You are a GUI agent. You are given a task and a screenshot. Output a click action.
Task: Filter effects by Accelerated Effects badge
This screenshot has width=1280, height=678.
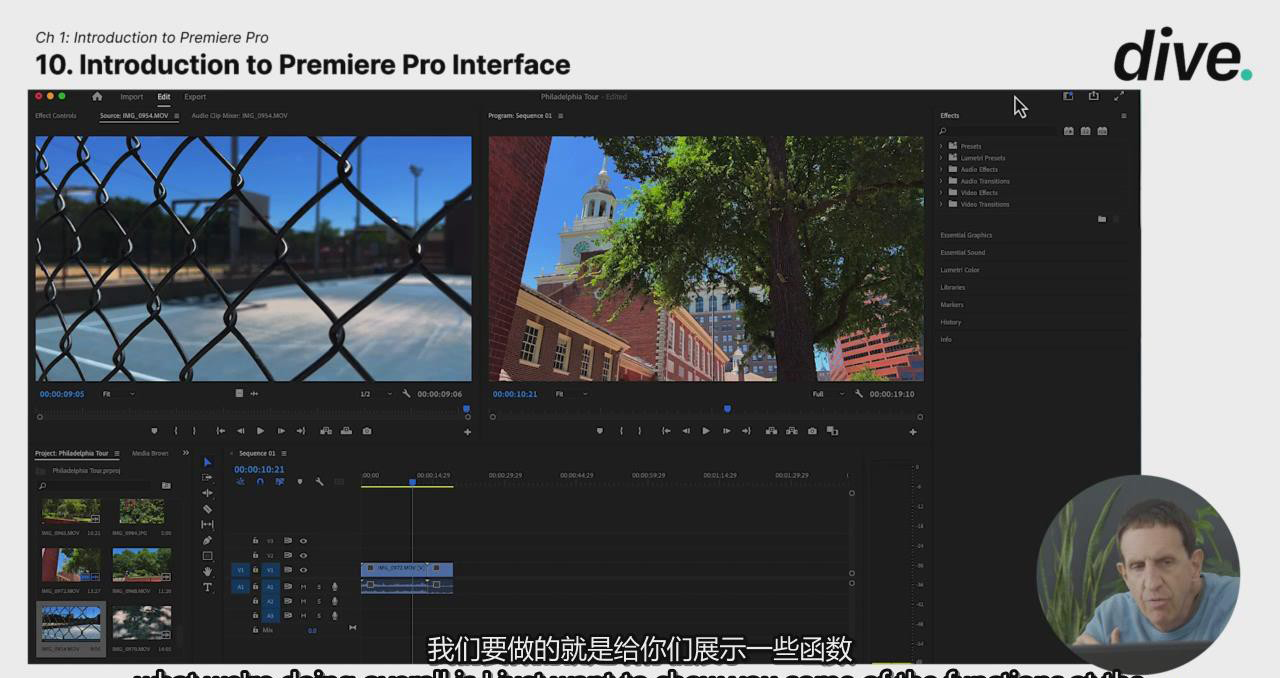(x=1069, y=131)
